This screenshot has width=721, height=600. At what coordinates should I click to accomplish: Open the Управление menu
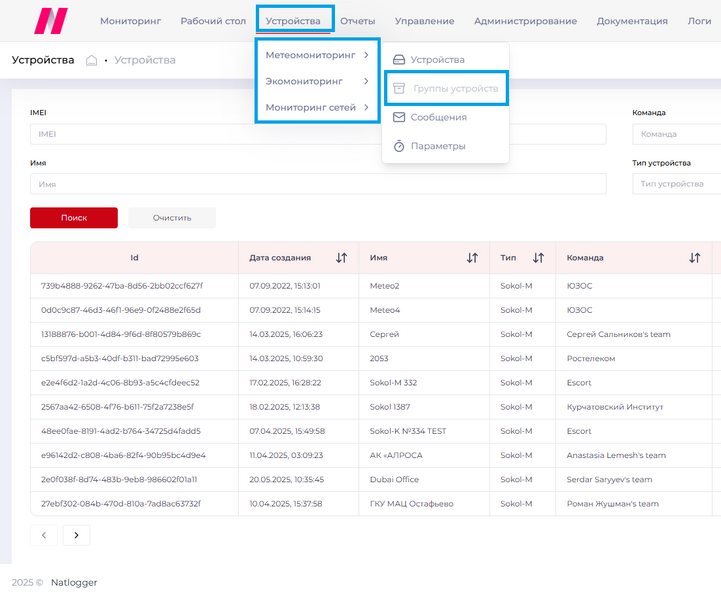[424, 21]
